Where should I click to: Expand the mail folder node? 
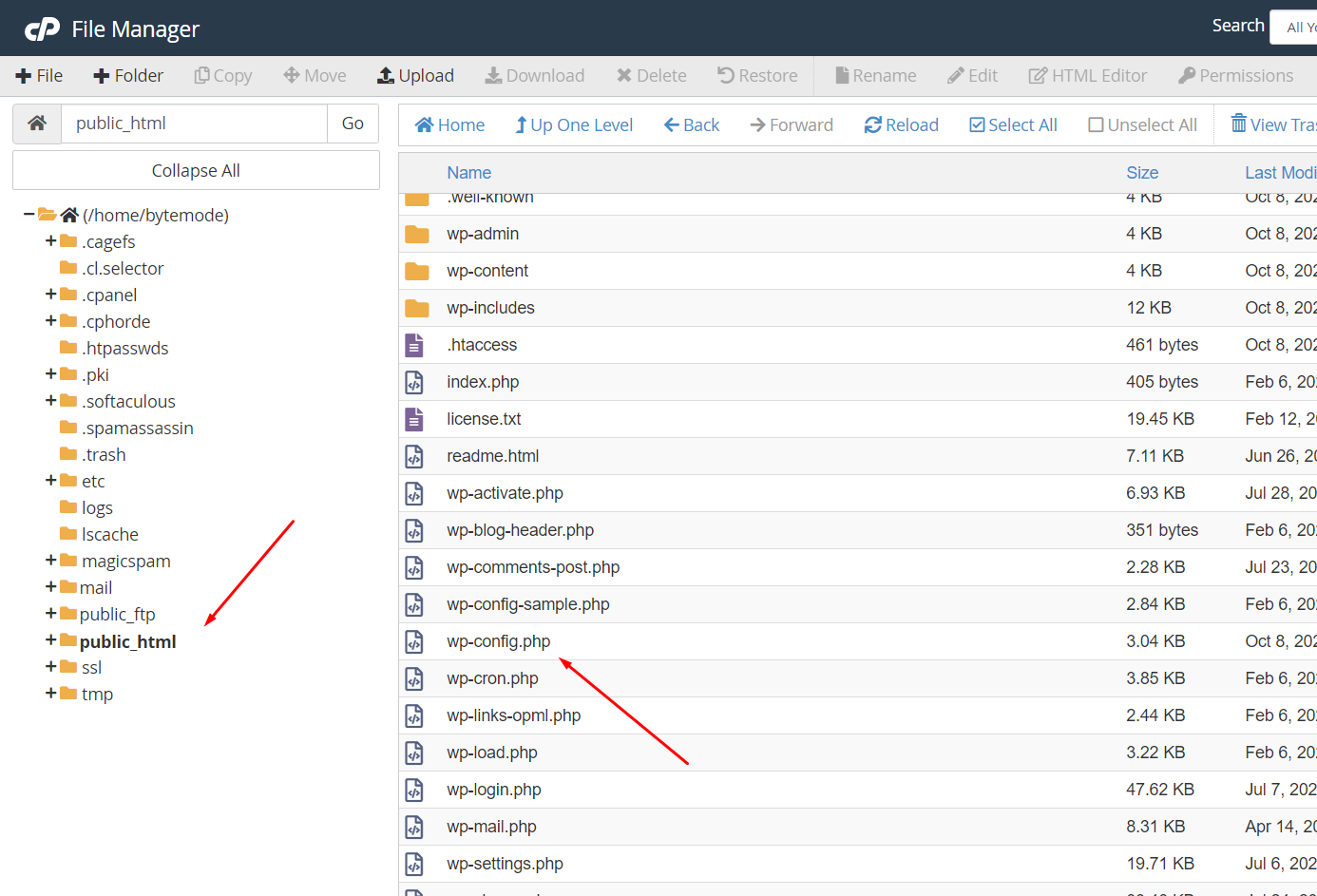pos(50,587)
